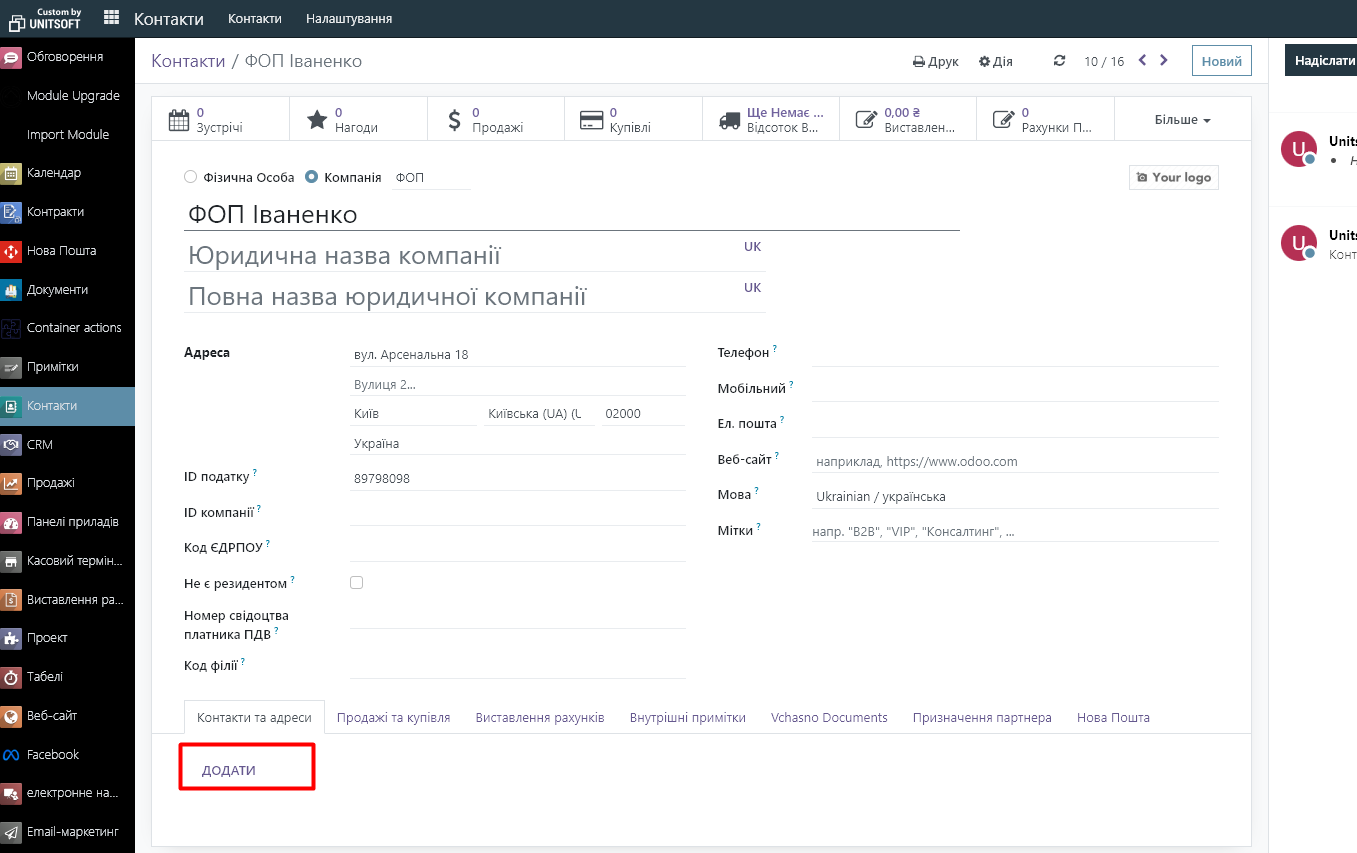Go to next record arrow
This screenshot has height=853, width=1357.
(1163, 61)
